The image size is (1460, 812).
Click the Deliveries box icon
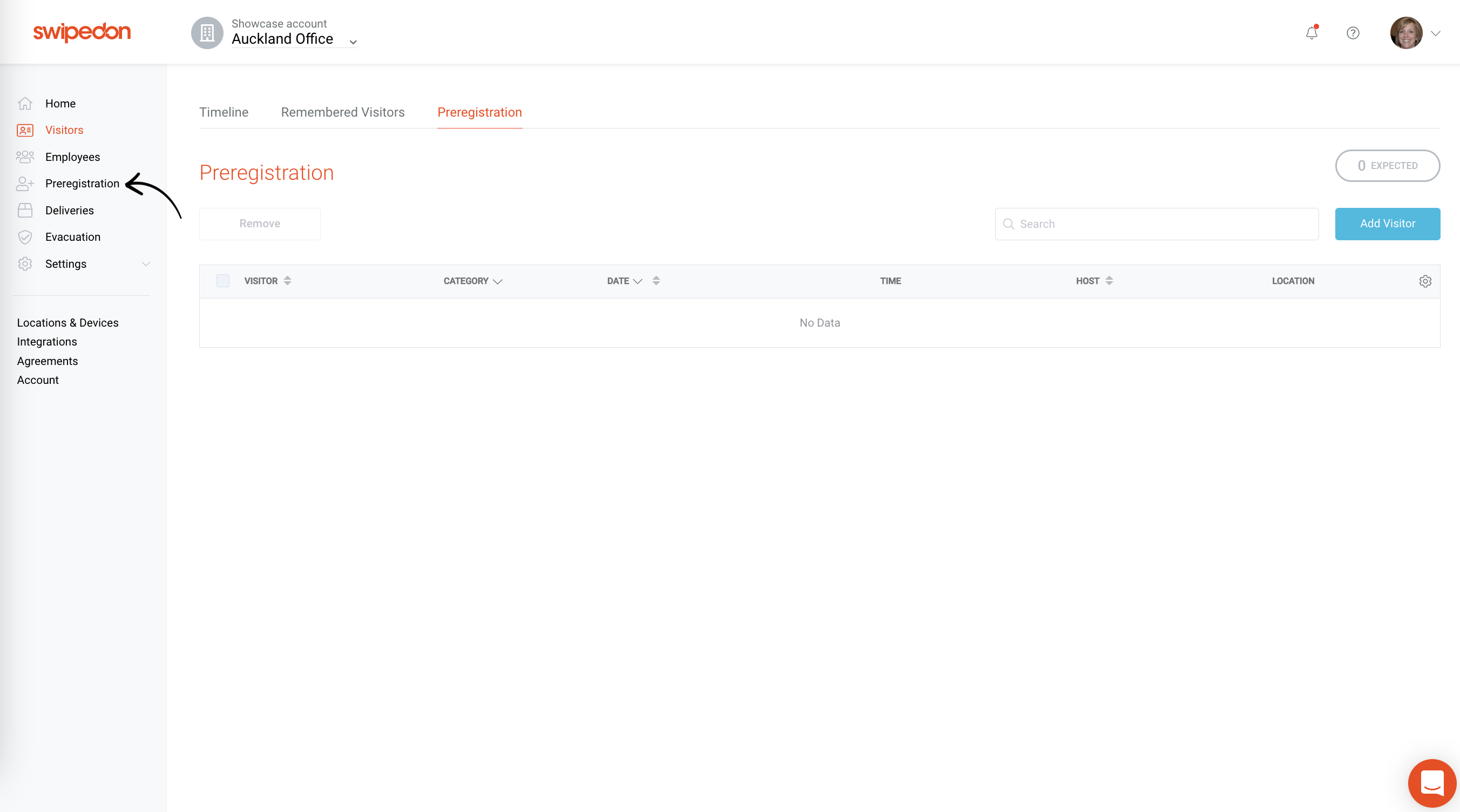[x=25, y=210]
